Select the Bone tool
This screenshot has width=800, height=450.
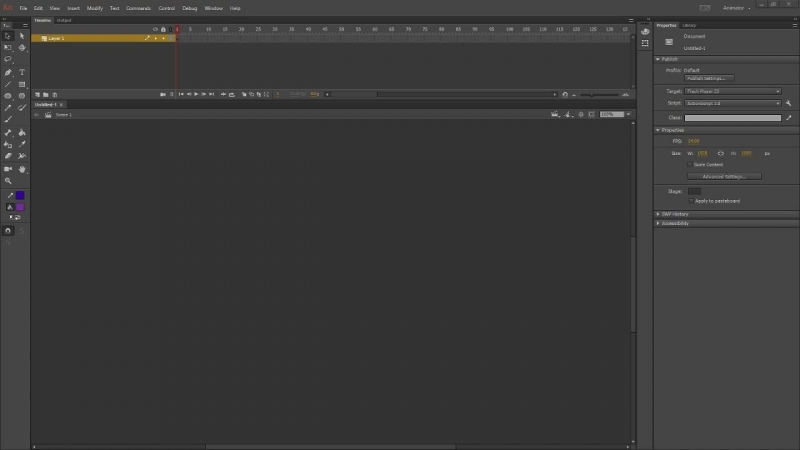point(8,133)
